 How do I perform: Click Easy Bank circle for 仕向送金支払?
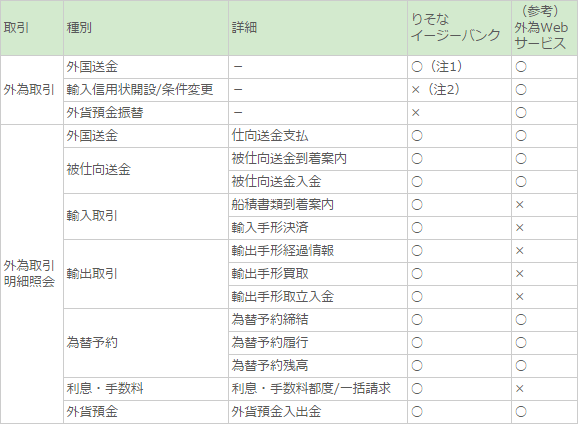tap(417, 136)
